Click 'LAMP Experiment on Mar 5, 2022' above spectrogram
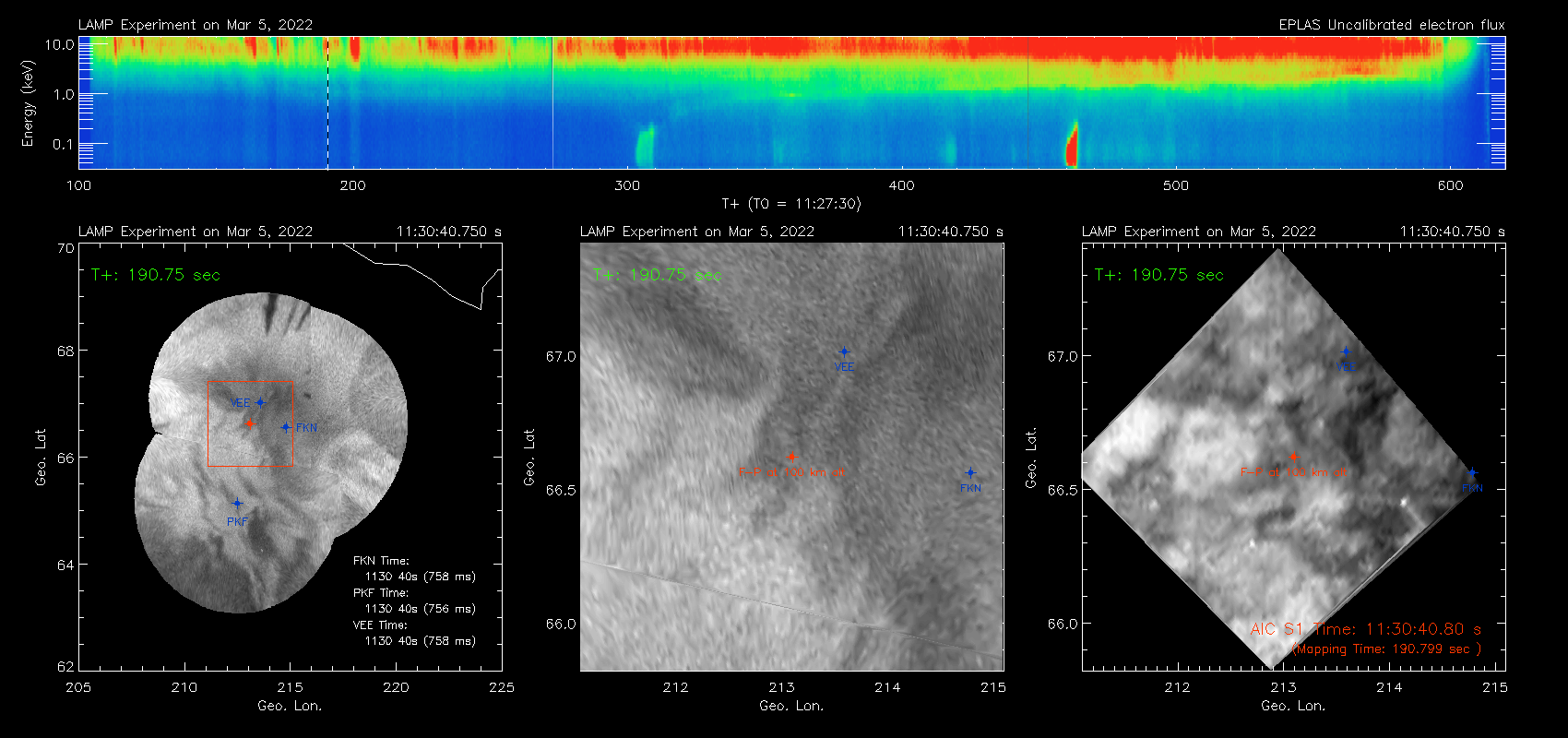 (196, 25)
